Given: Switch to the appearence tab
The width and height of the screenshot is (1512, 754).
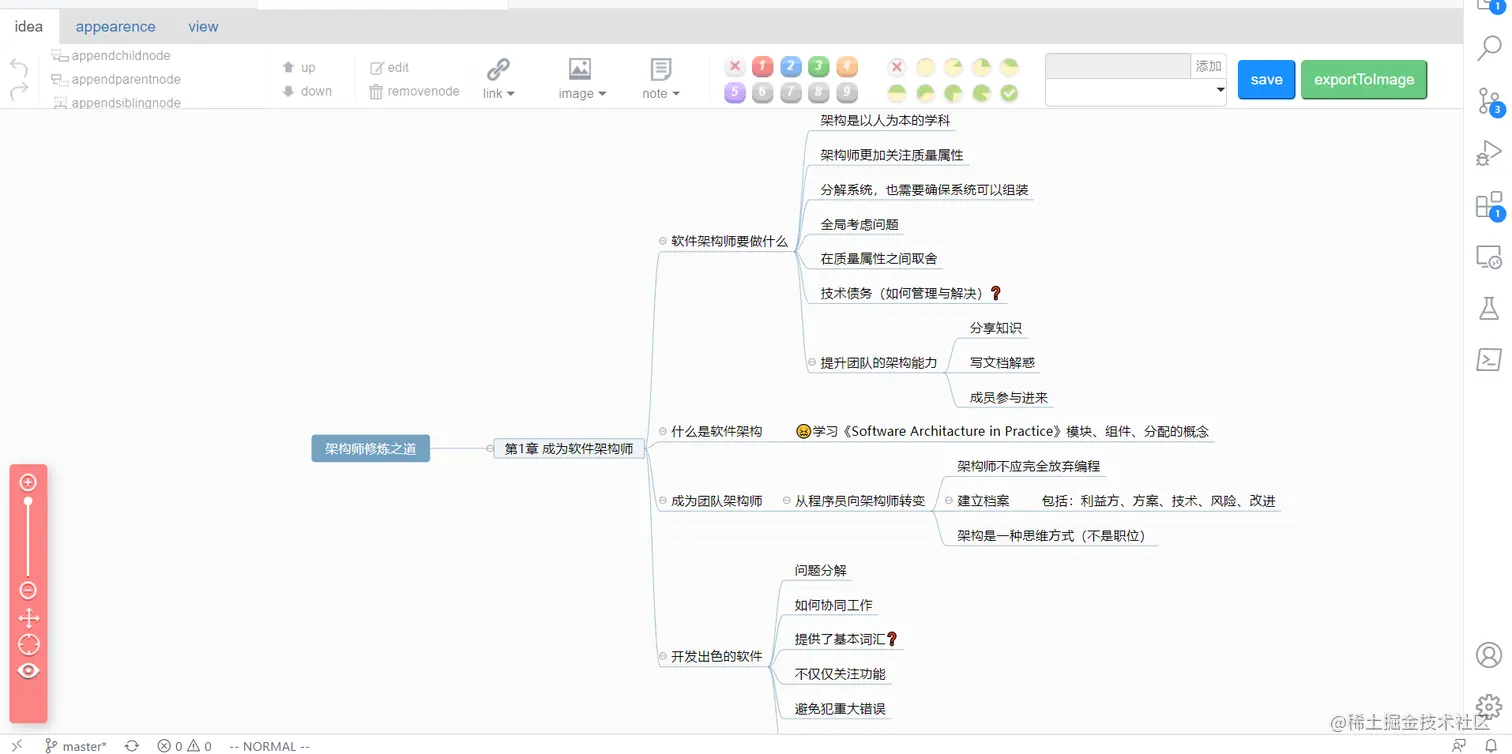Looking at the screenshot, I should 116,27.
